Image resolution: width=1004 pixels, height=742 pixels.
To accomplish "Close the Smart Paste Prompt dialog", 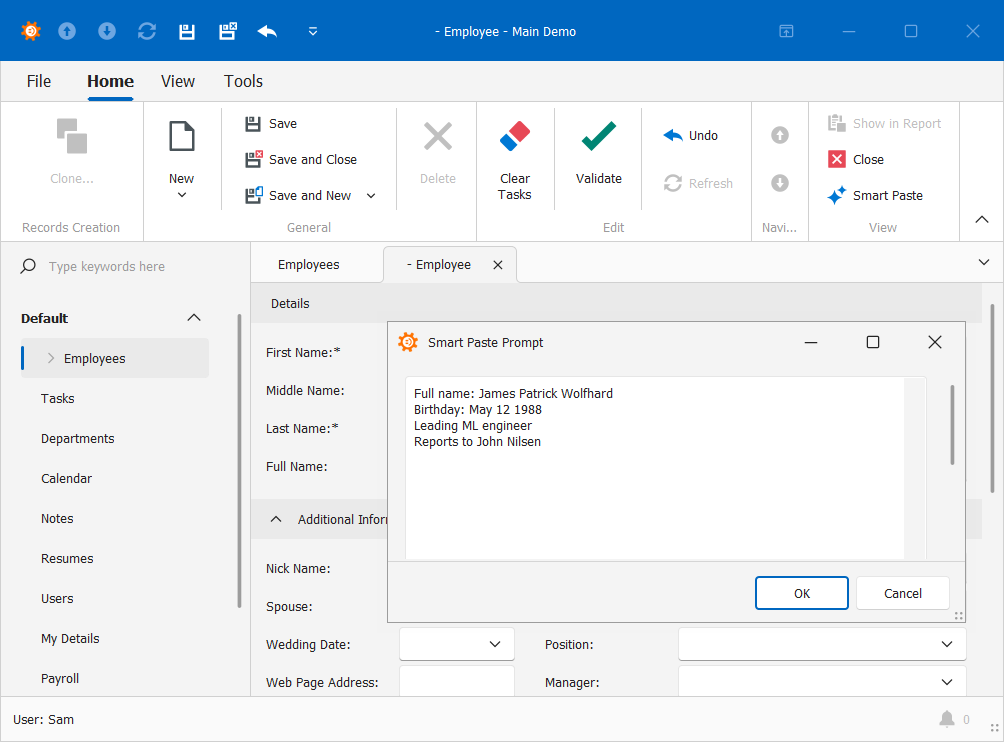I will (935, 343).
